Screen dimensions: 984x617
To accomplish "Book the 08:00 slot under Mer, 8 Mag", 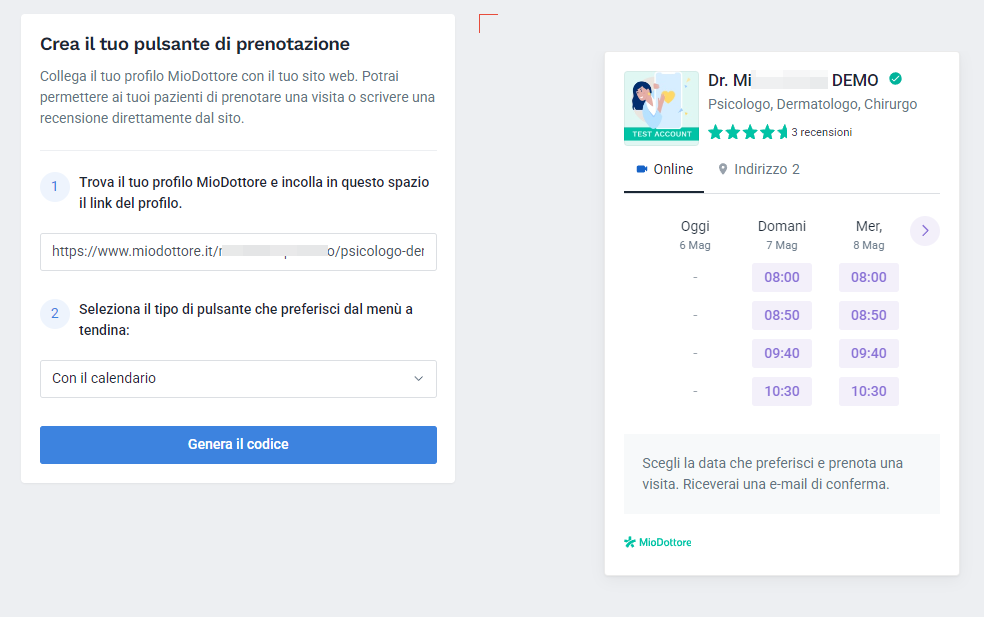I will 869,277.
